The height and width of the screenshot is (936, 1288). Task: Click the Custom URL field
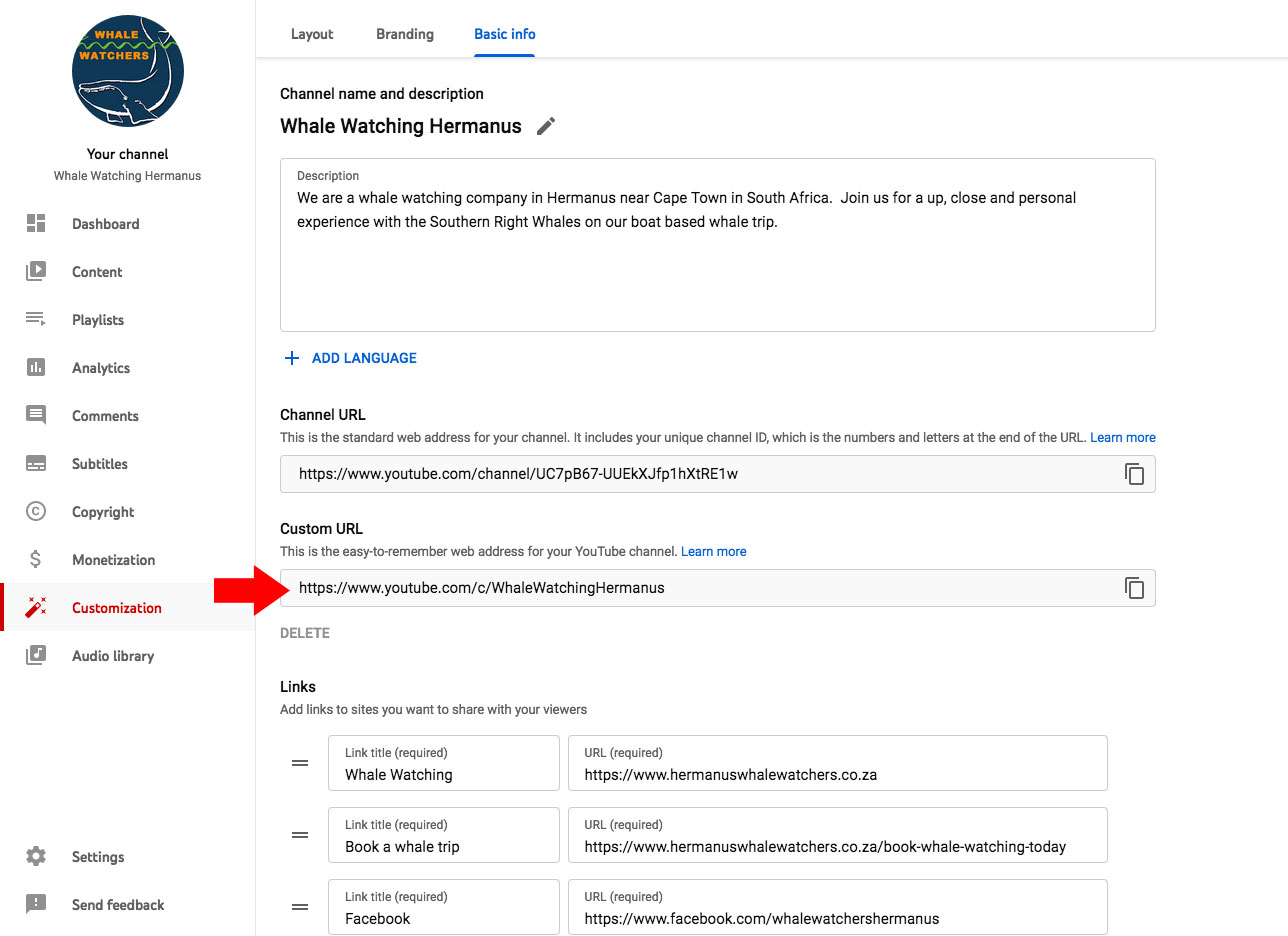(718, 588)
